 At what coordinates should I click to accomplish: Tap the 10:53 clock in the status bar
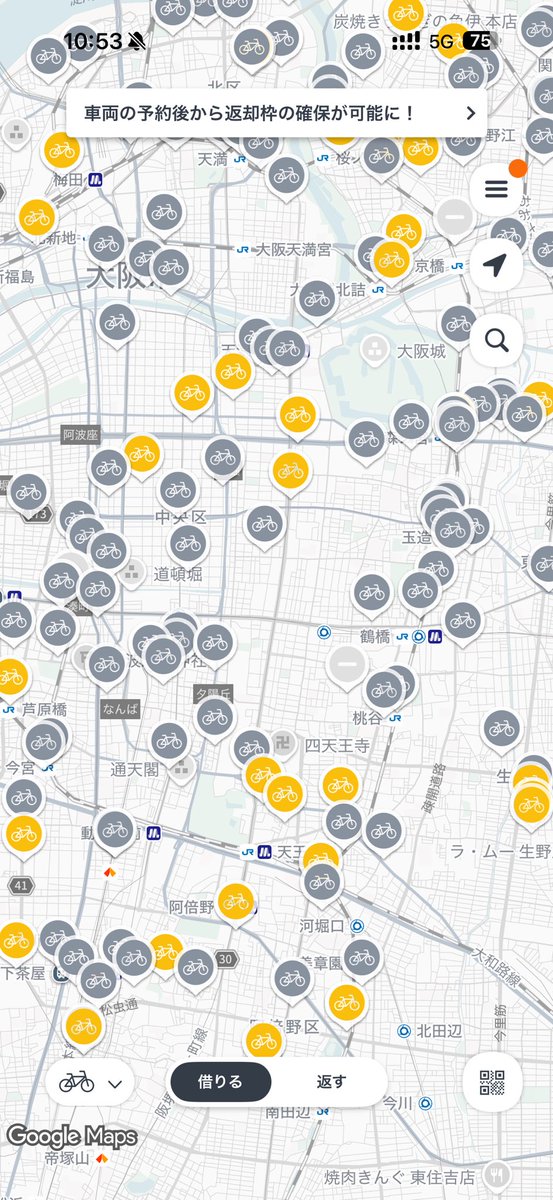click(92, 41)
